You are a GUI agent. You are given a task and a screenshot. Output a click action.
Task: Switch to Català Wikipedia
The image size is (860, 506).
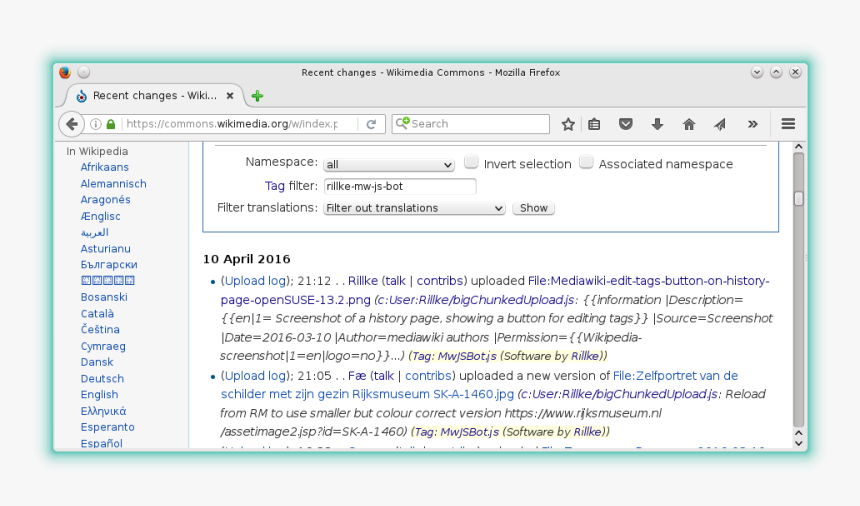97,314
